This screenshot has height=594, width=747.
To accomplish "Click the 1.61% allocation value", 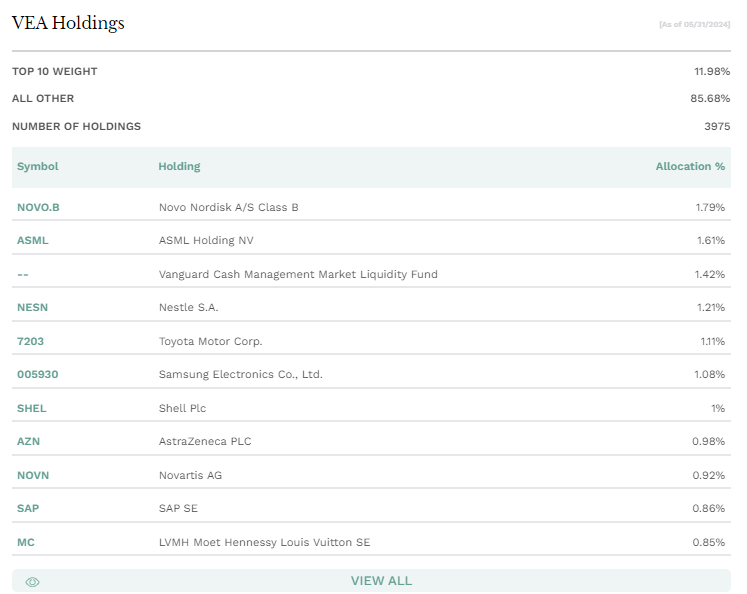I will [711, 240].
